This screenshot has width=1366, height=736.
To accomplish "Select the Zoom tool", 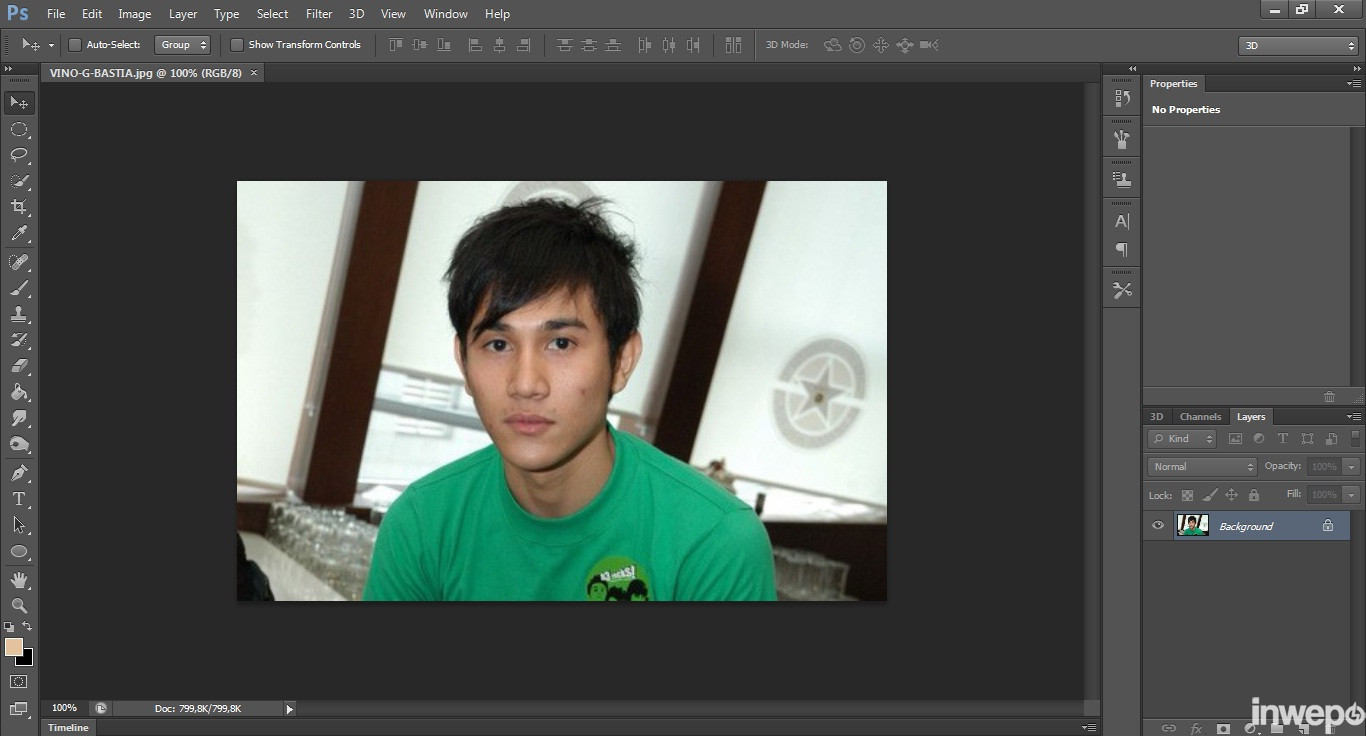I will pos(19,605).
